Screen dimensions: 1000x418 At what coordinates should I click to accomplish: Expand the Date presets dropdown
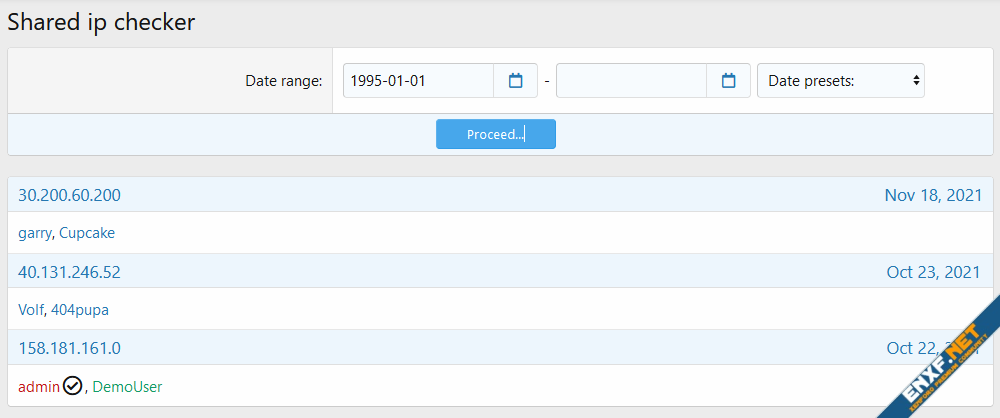[840, 81]
